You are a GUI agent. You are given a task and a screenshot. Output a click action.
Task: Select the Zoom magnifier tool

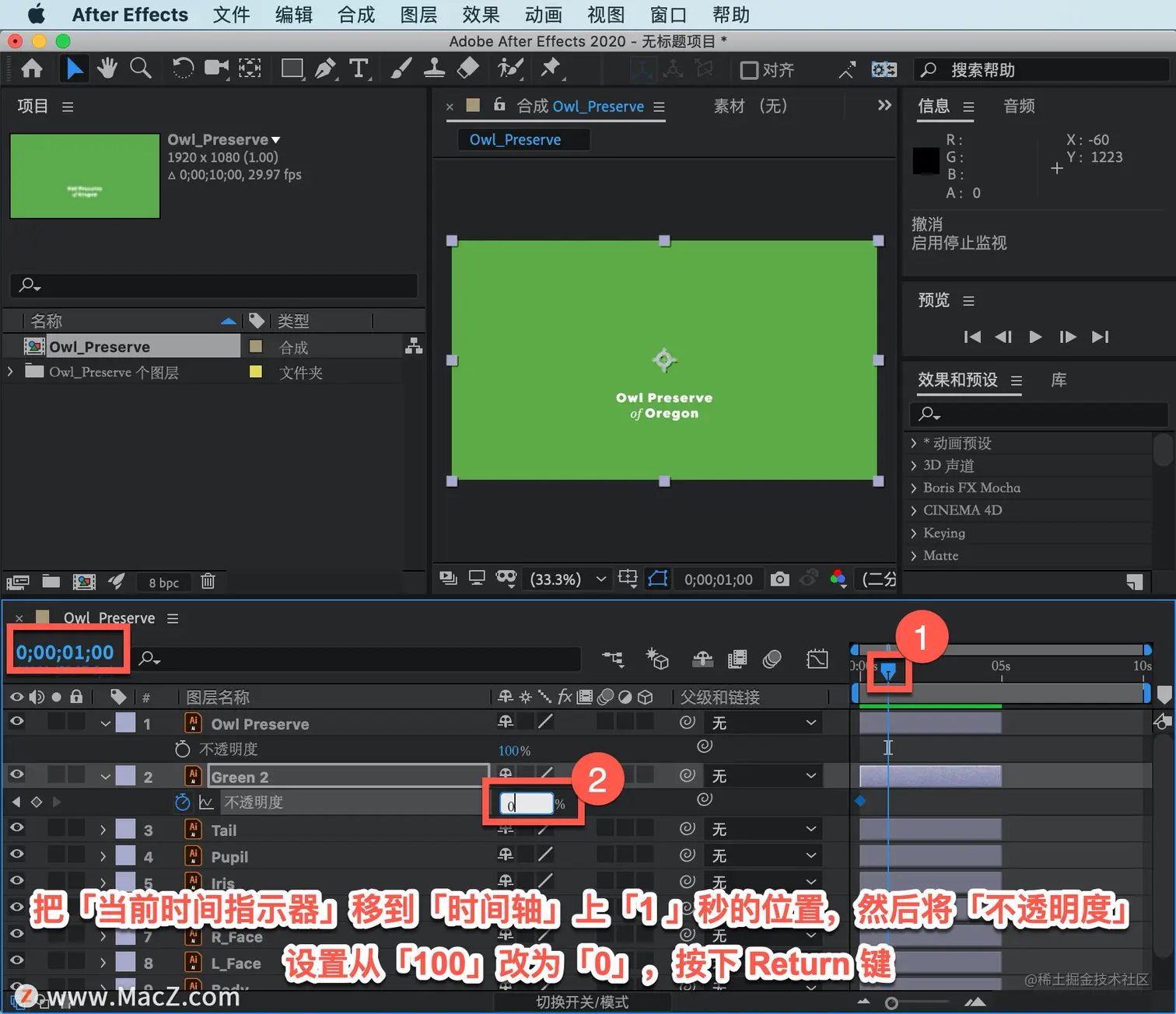141,69
